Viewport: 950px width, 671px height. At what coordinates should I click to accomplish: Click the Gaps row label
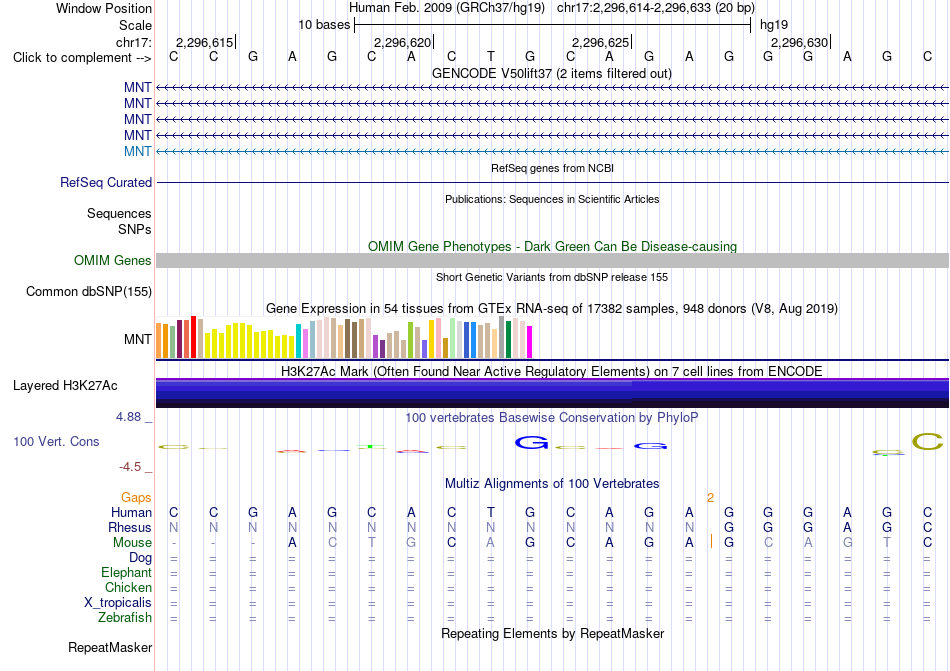136,497
